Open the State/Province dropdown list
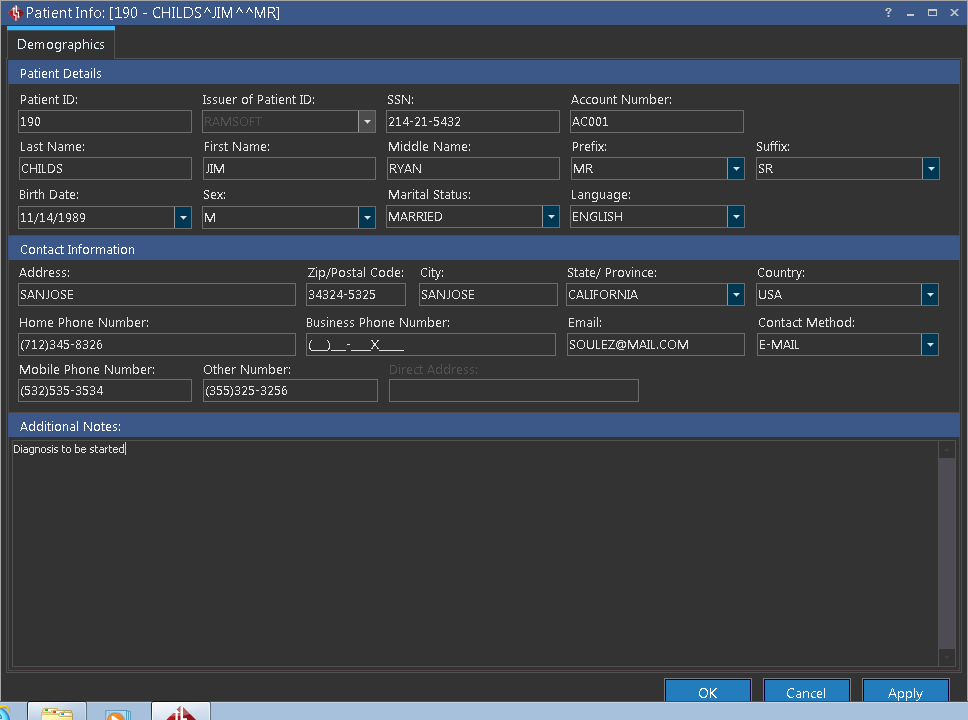The image size is (968, 720). [736, 295]
